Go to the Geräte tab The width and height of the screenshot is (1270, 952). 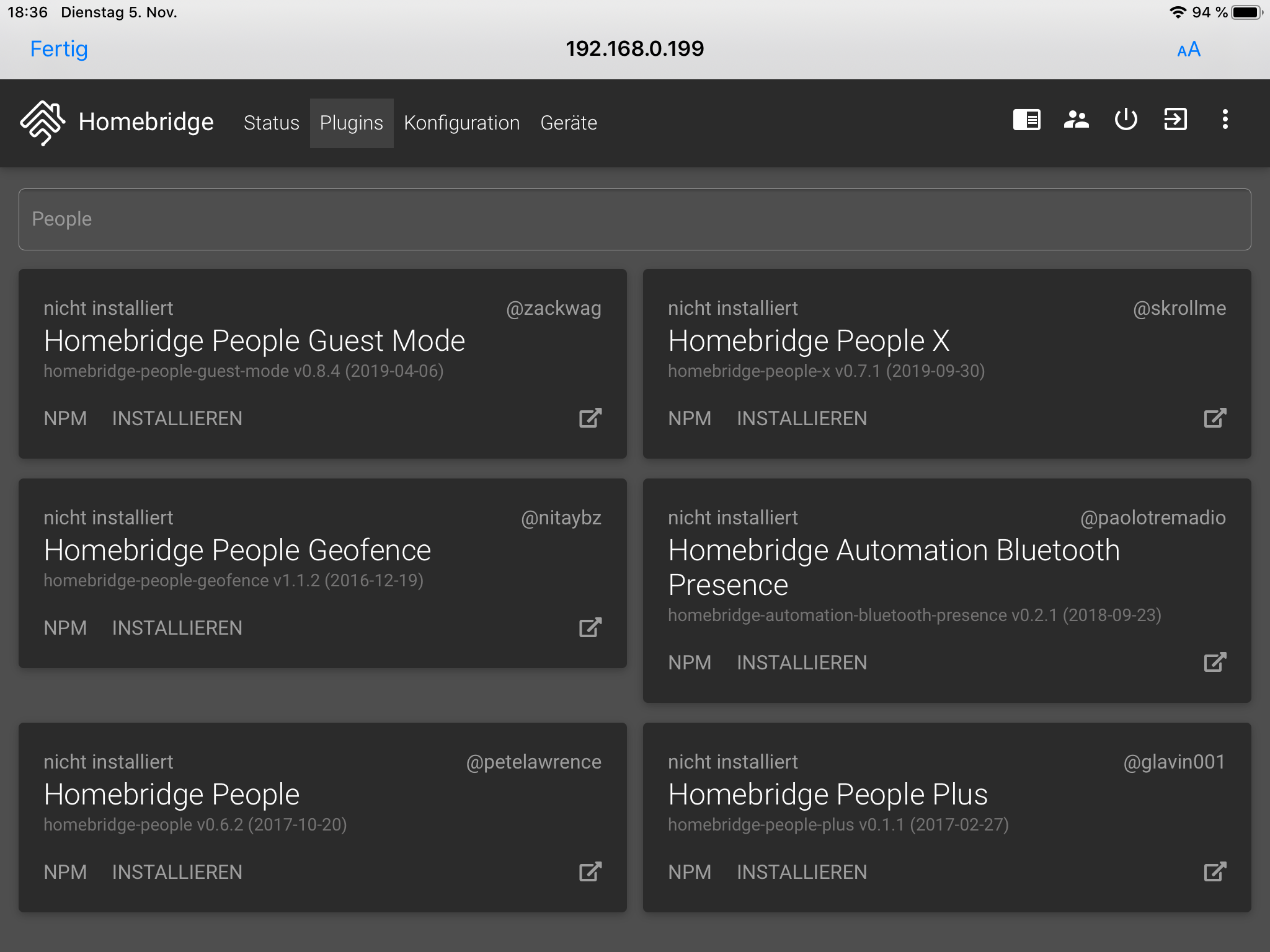pyautogui.click(x=568, y=123)
